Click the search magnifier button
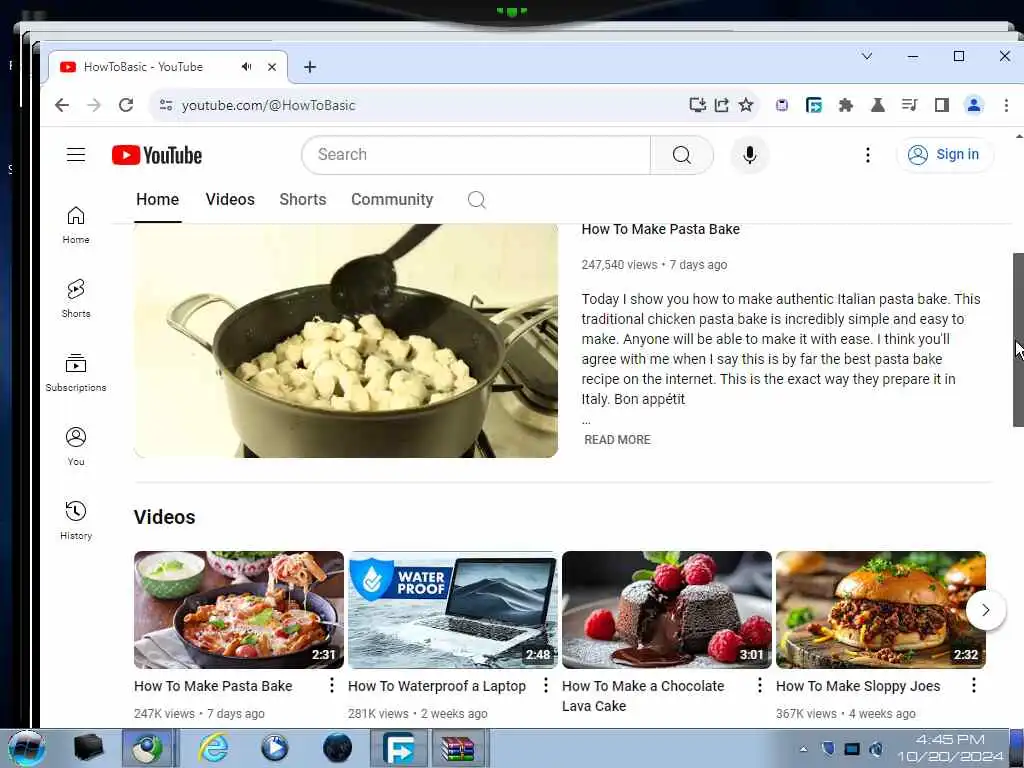This screenshot has height=768, width=1024. click(x=682, y=155)
